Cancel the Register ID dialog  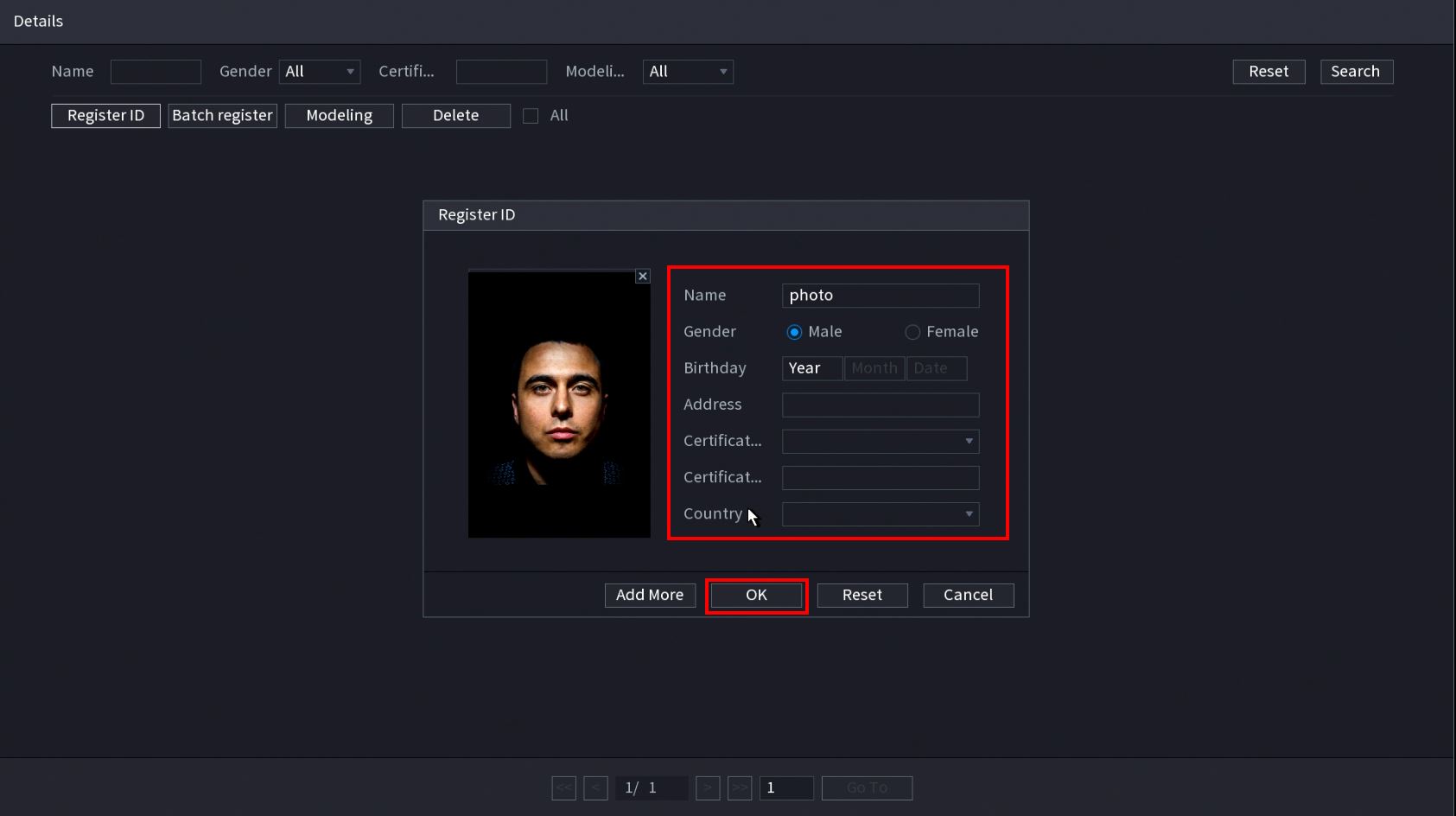(968, 596)
